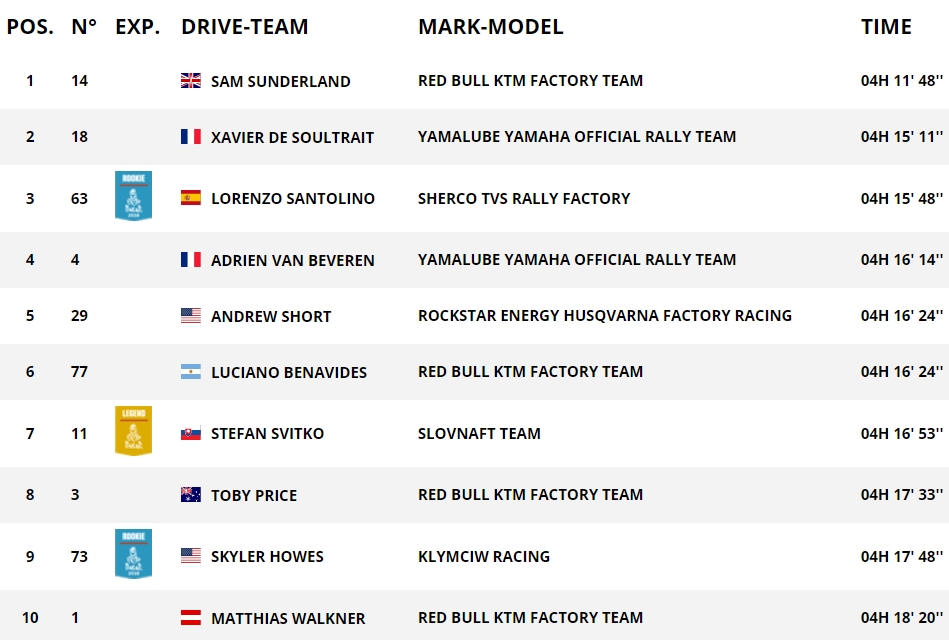This screenshot has width=949, height=640.
Task: Click Rockstar Energy Husqvarna Factory Racing team
Action: 604,316
